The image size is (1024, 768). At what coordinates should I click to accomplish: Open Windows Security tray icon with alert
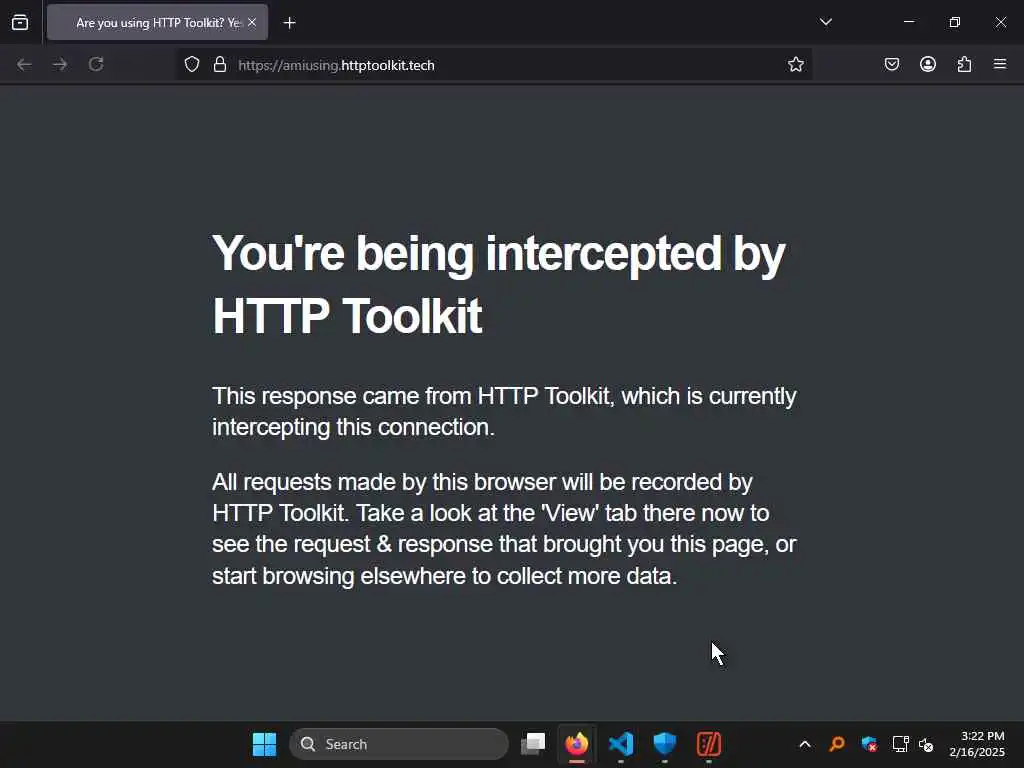[x=869, y=744]
